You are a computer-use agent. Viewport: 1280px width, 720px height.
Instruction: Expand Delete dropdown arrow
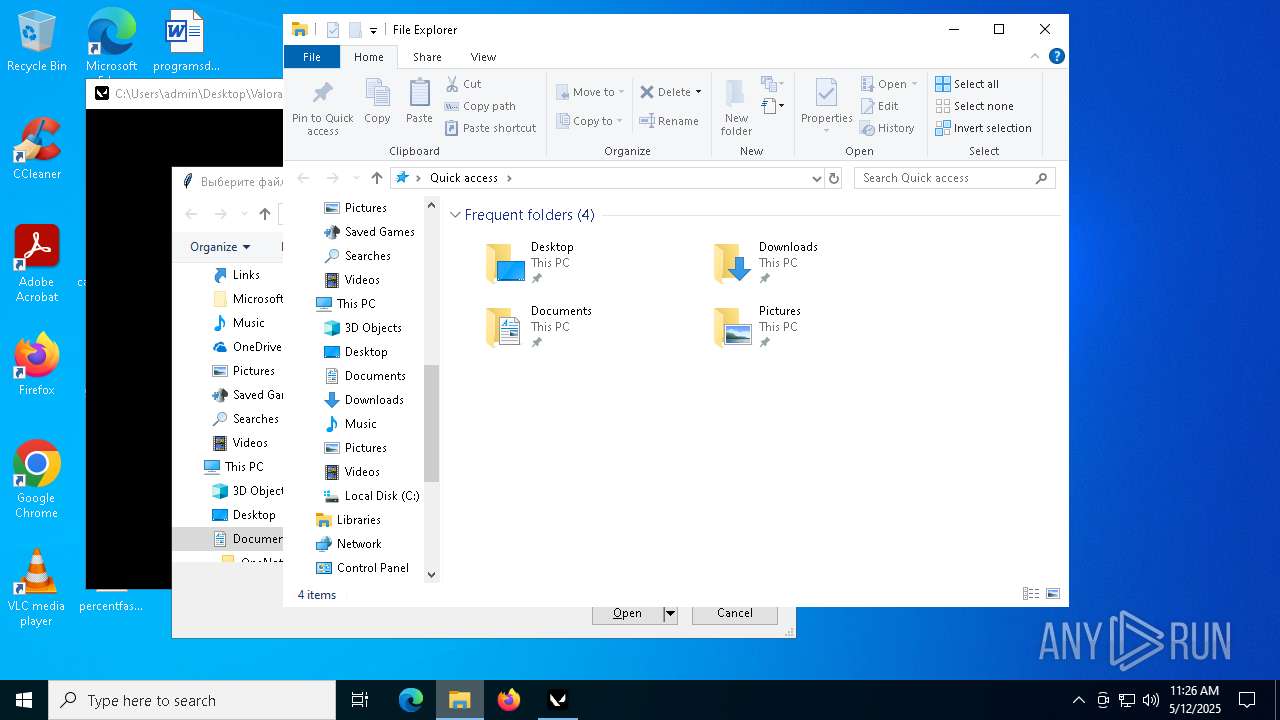pyautogui.click(x=698, y=92)
